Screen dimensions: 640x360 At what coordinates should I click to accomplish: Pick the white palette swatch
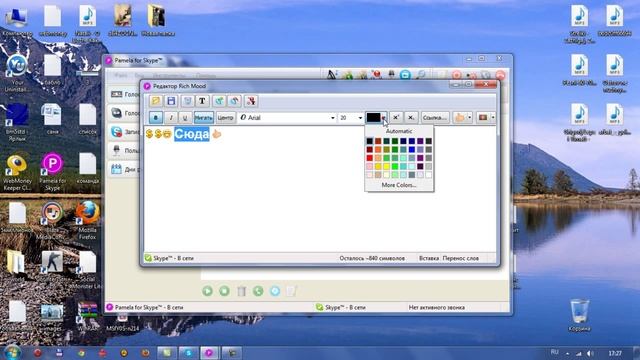tap(429, 175)
